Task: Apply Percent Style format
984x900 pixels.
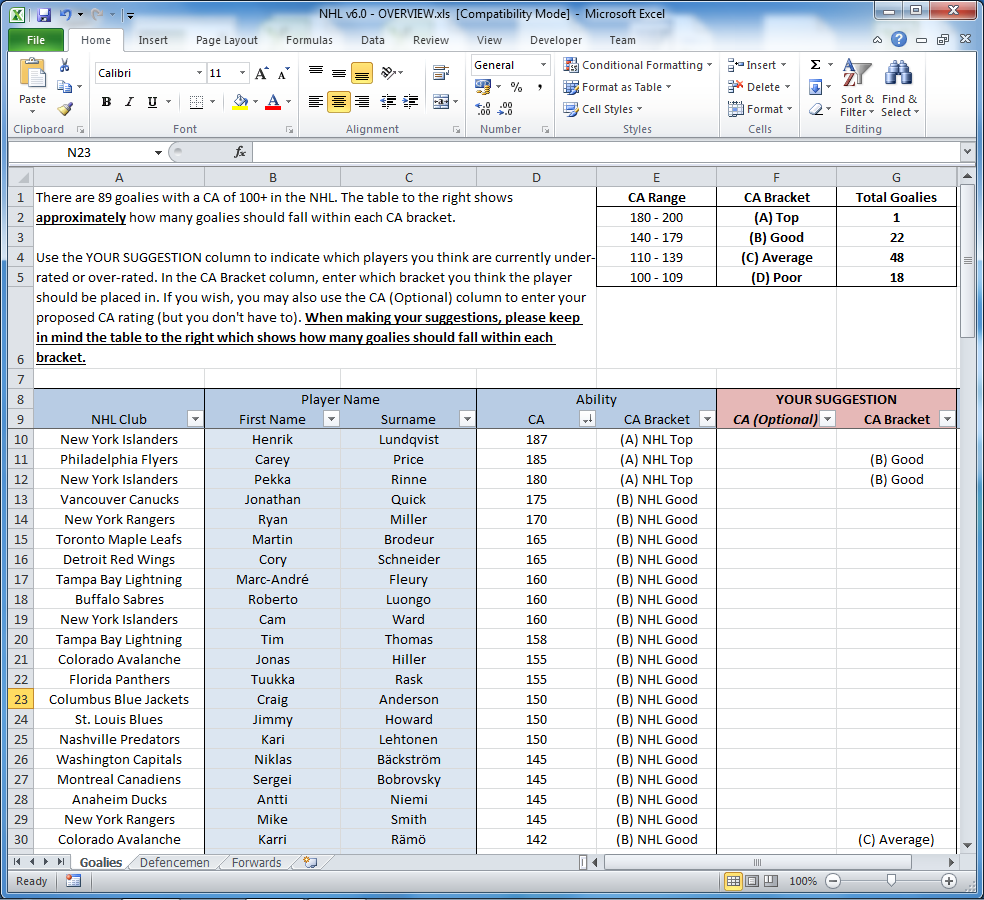Action: pos(516,87)
